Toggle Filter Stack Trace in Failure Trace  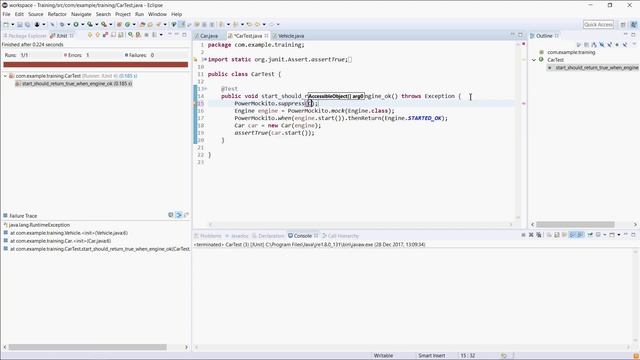[178, 215]
